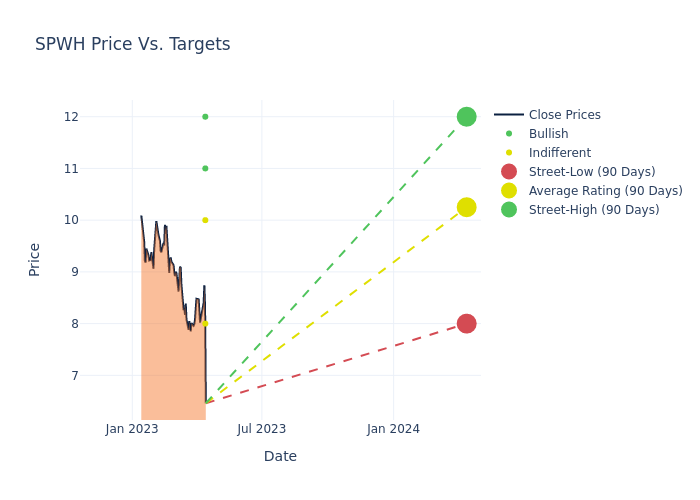Select the large red Street-Low chart marker
Screen dimensions: 700x500
466,323
